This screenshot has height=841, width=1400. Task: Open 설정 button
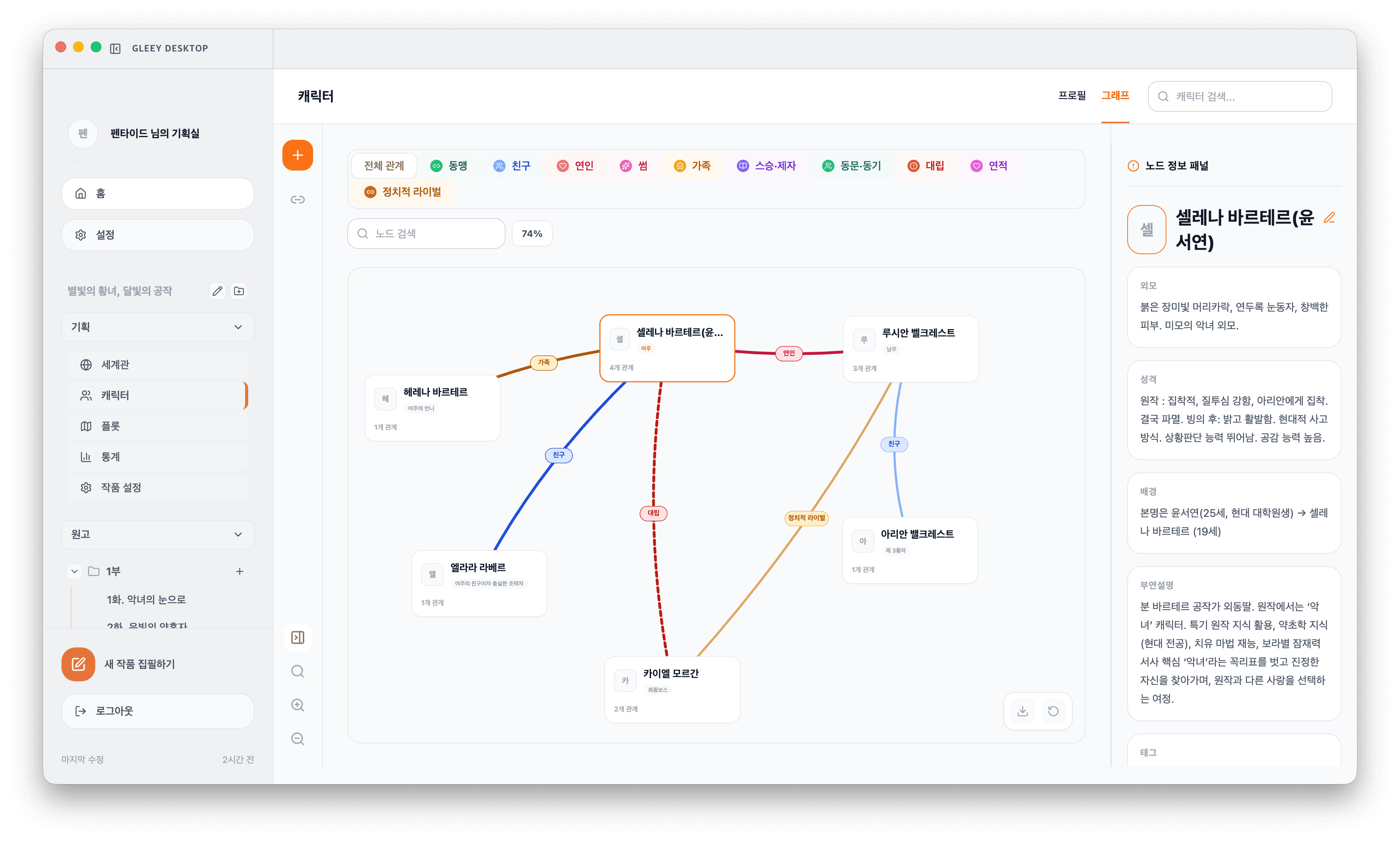(x=158, y=235)
